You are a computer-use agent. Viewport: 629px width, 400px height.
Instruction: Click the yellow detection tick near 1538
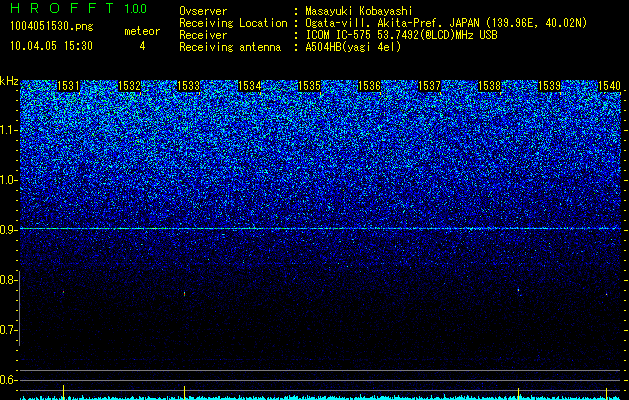518,393
